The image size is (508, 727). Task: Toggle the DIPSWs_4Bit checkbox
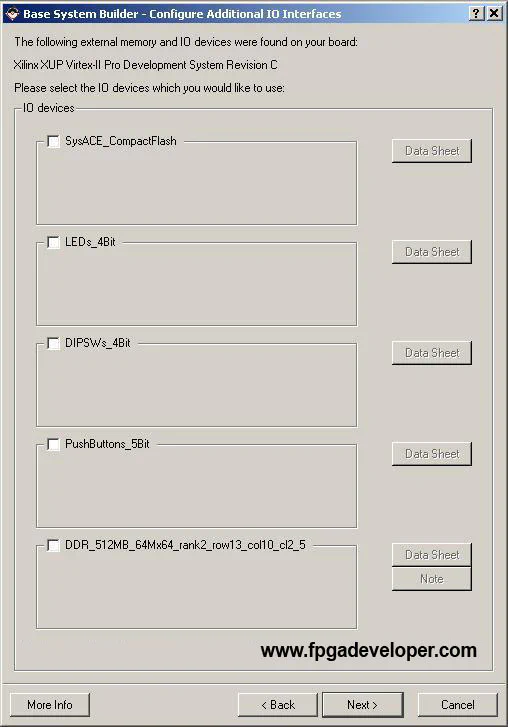[x=54, y=343]
